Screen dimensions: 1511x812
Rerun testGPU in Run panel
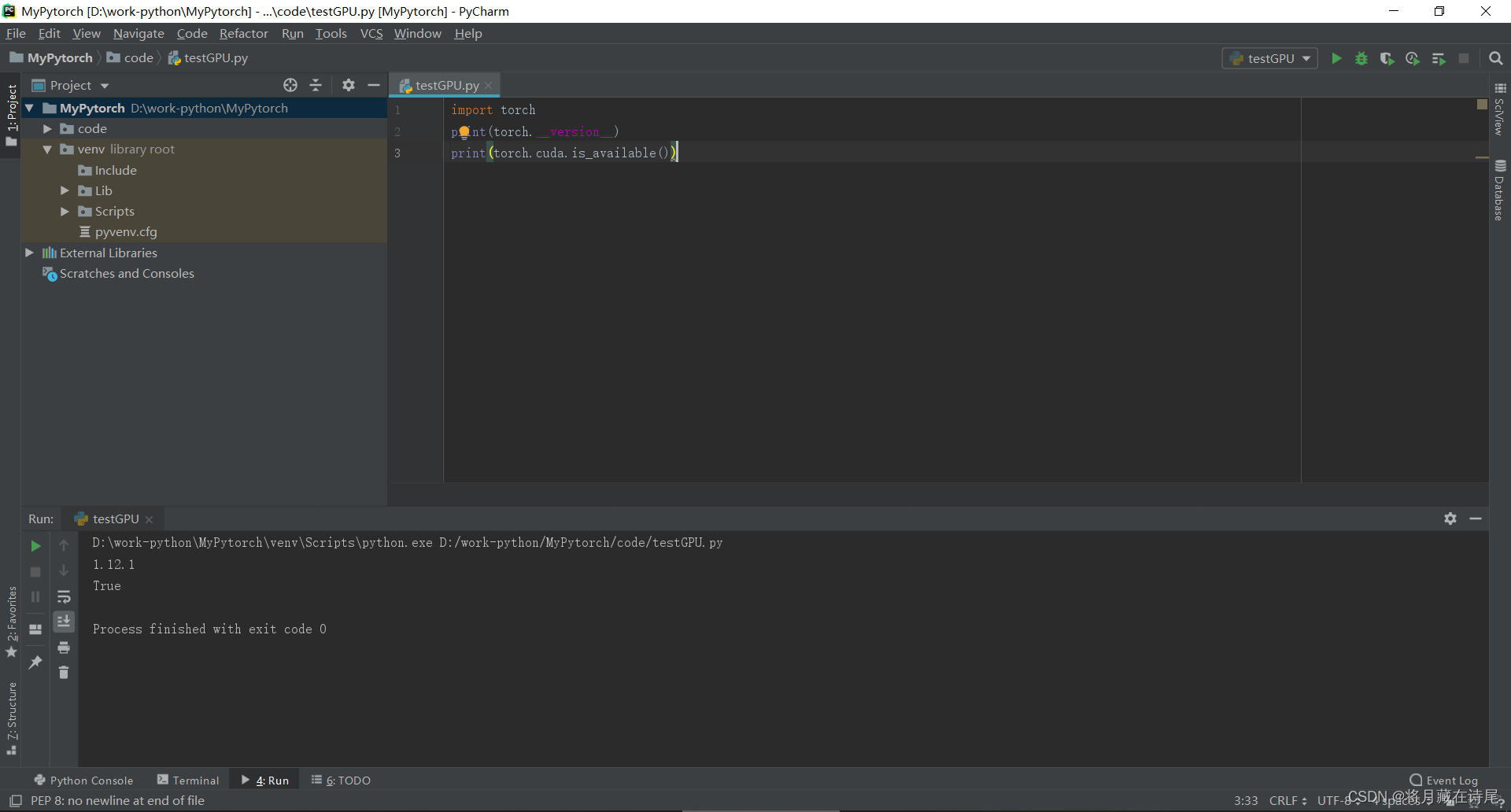(35, 545)
